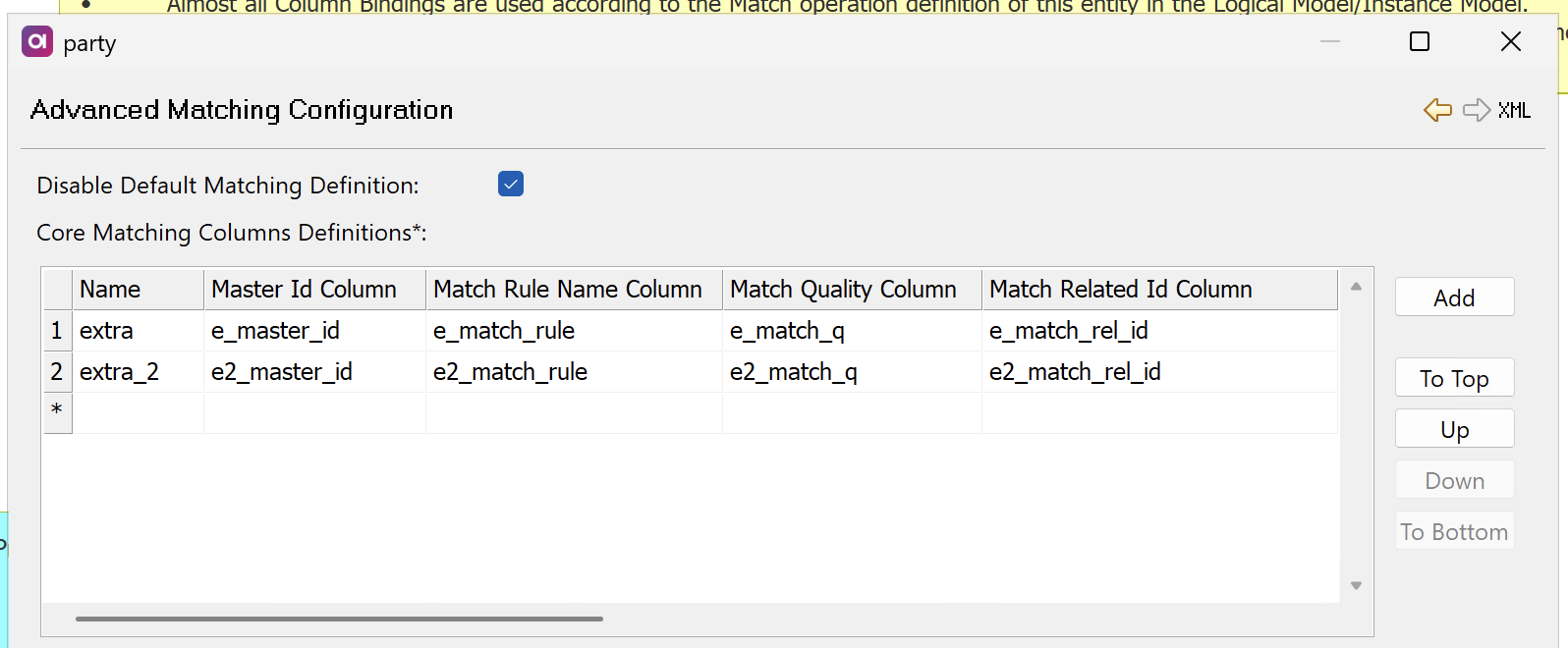
Task: Click the e2_match_rule cell
Action: coord(509,372)
